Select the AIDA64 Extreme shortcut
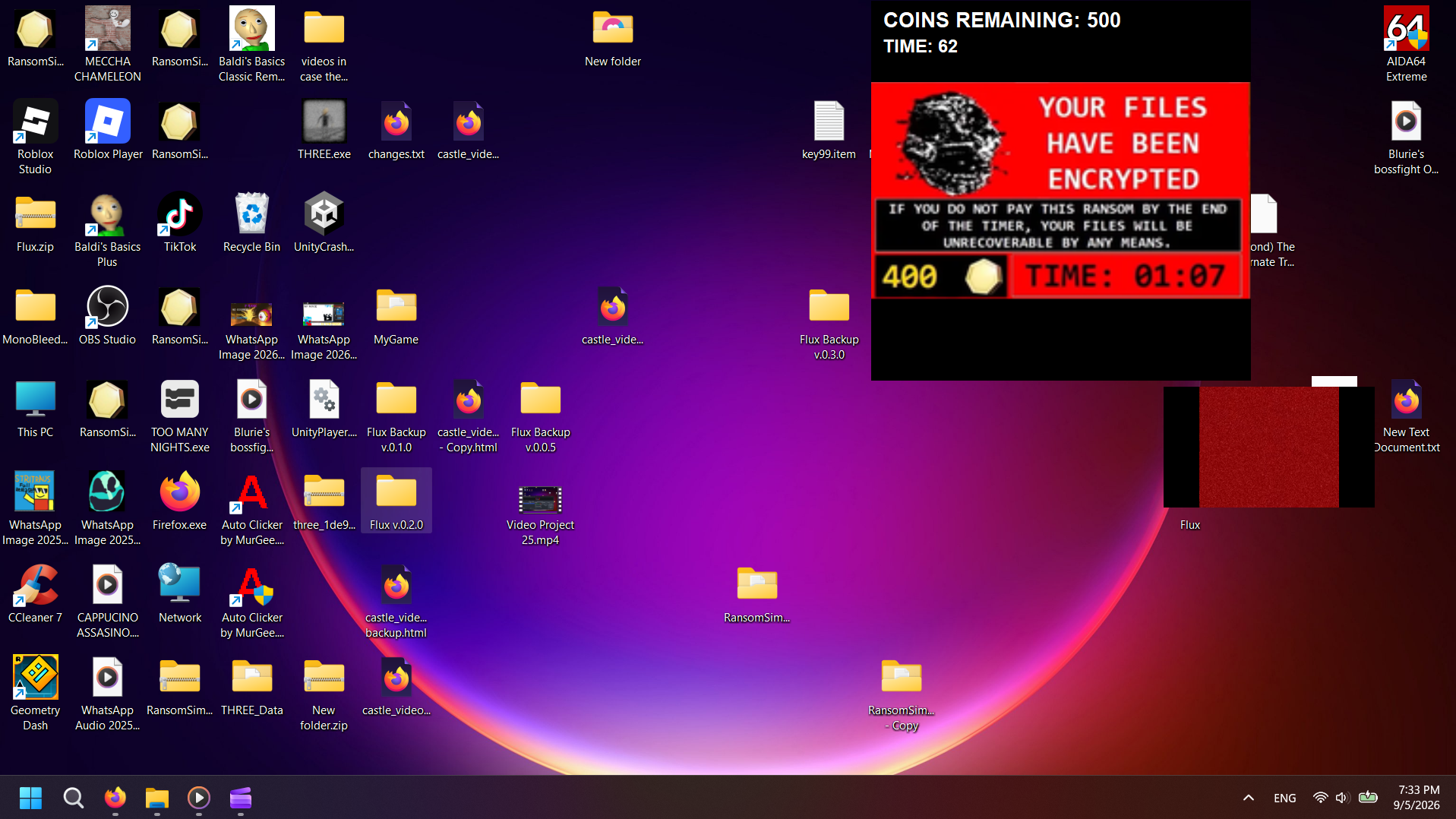 [x=1406, y=45]
